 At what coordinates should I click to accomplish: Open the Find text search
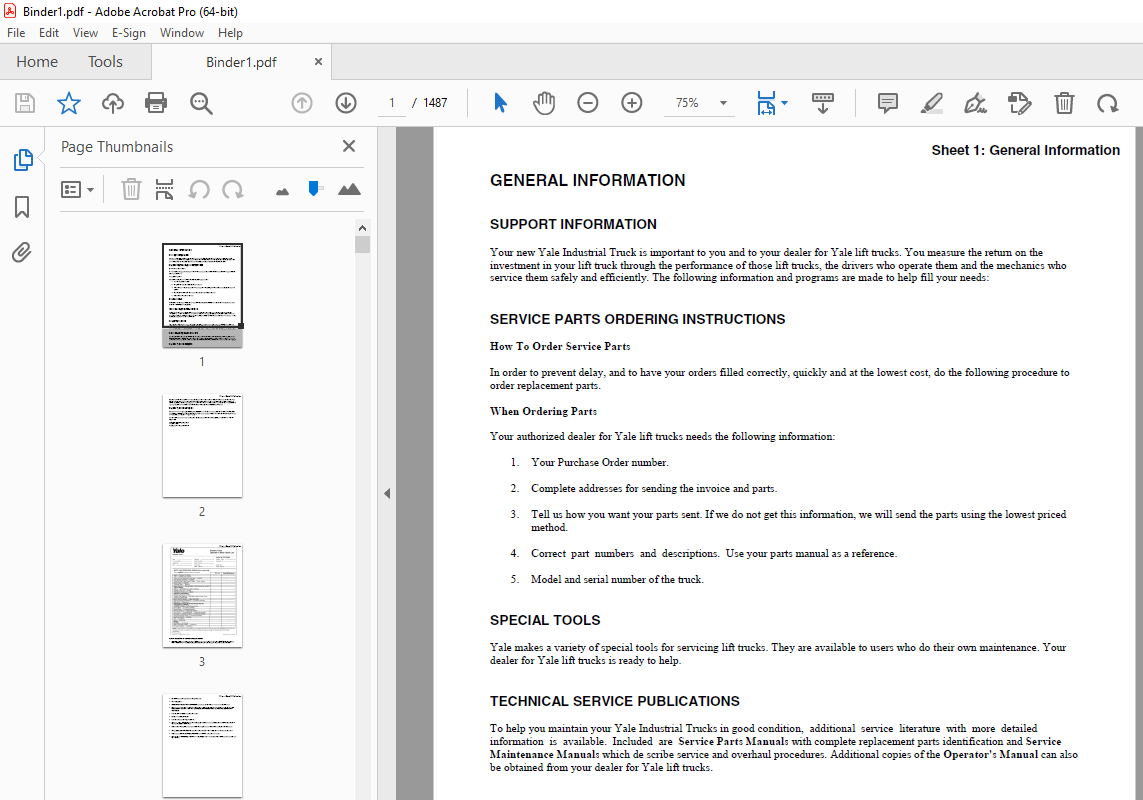pyautogui.click(x=200, y=103)
